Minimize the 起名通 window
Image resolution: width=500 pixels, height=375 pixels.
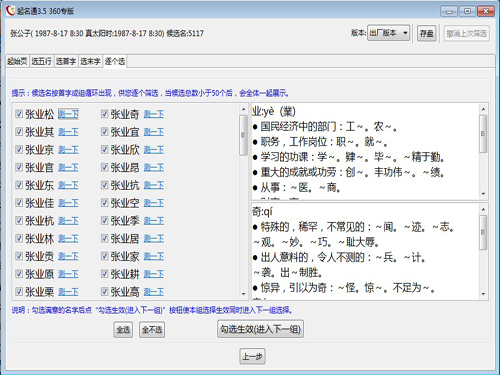pos(449,12)
